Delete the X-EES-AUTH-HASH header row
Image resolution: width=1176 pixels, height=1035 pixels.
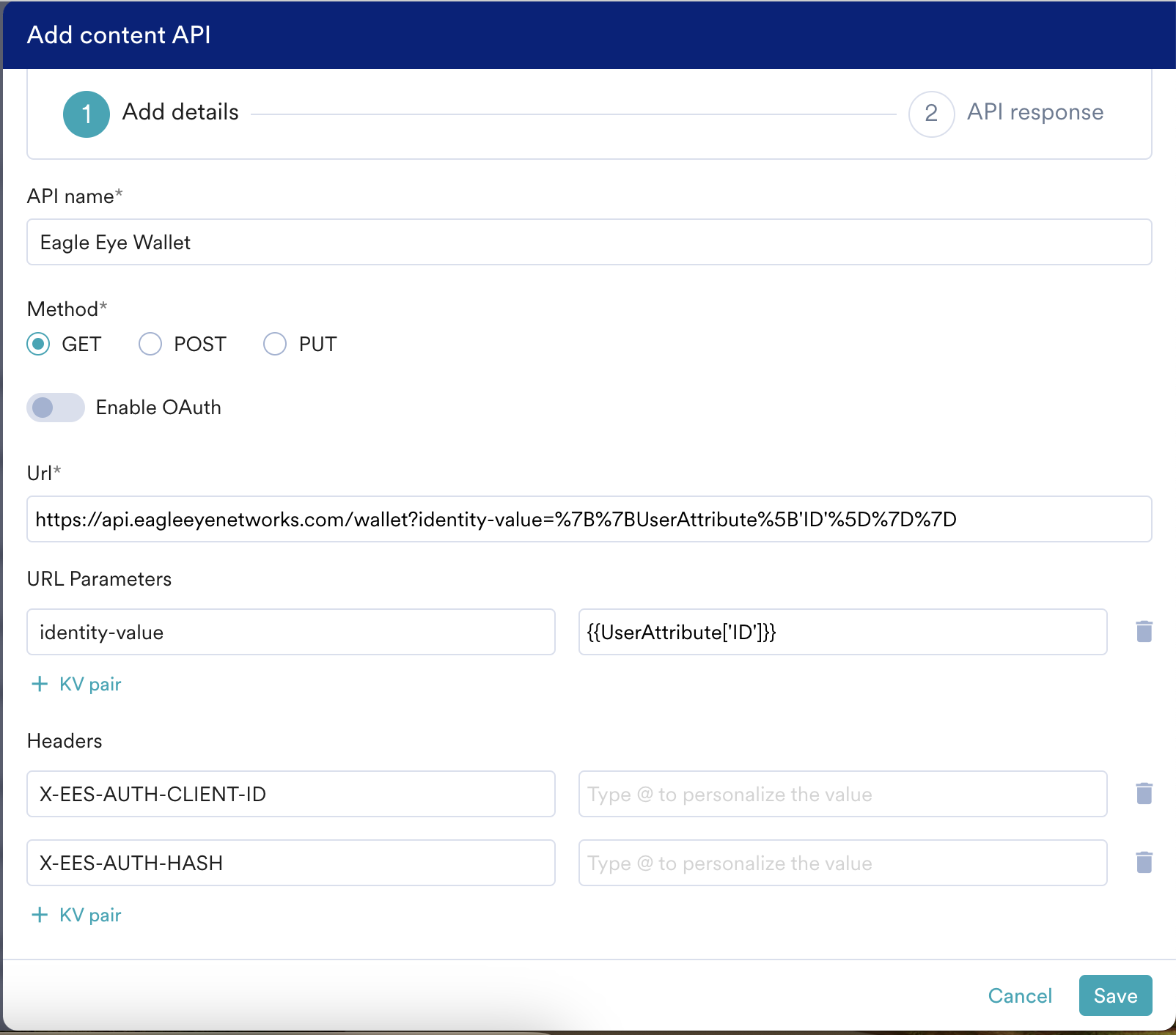click(x=1144, y=863)
